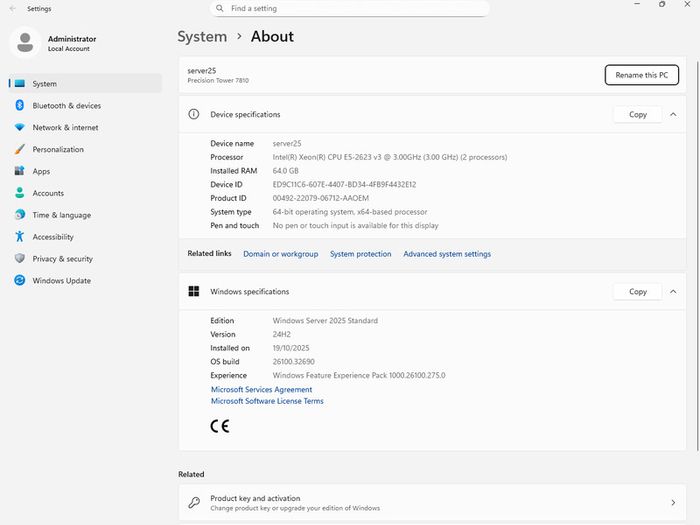Click the Experience pack value text
This screenshot has width=700, height=525.
click(359, 375)
